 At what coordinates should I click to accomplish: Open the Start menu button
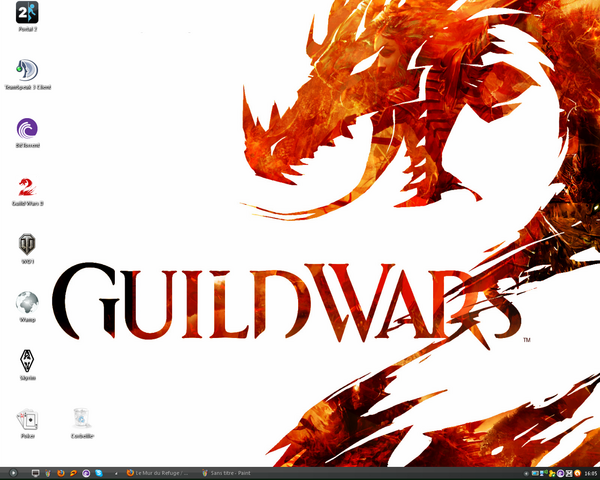tap(13, 473)
